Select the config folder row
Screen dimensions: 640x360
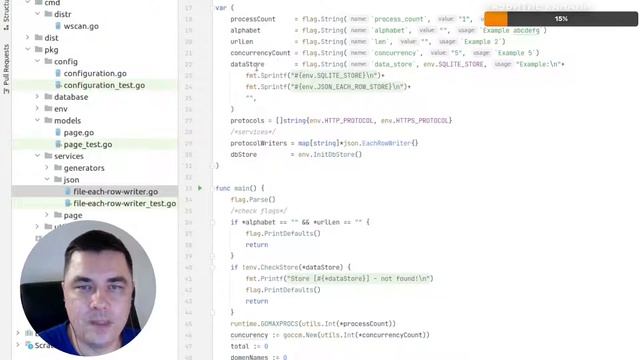tap(95, 62)
